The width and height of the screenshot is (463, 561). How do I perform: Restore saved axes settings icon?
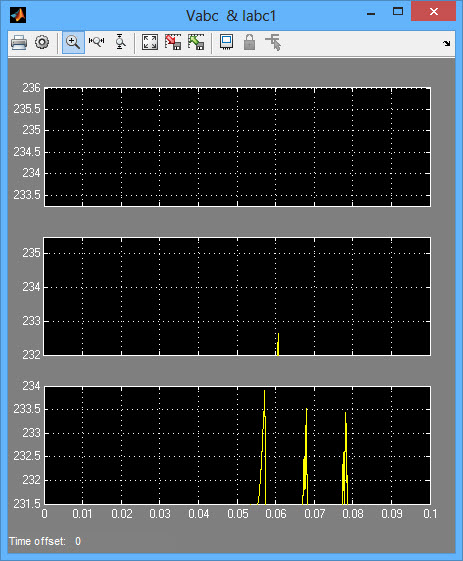pos(196,42)
